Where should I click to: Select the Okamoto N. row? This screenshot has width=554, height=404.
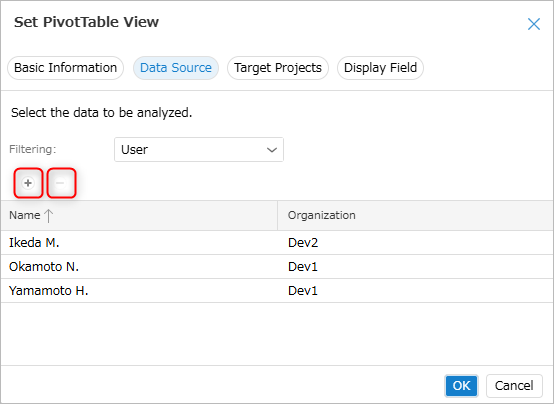[x=277, y=267]
